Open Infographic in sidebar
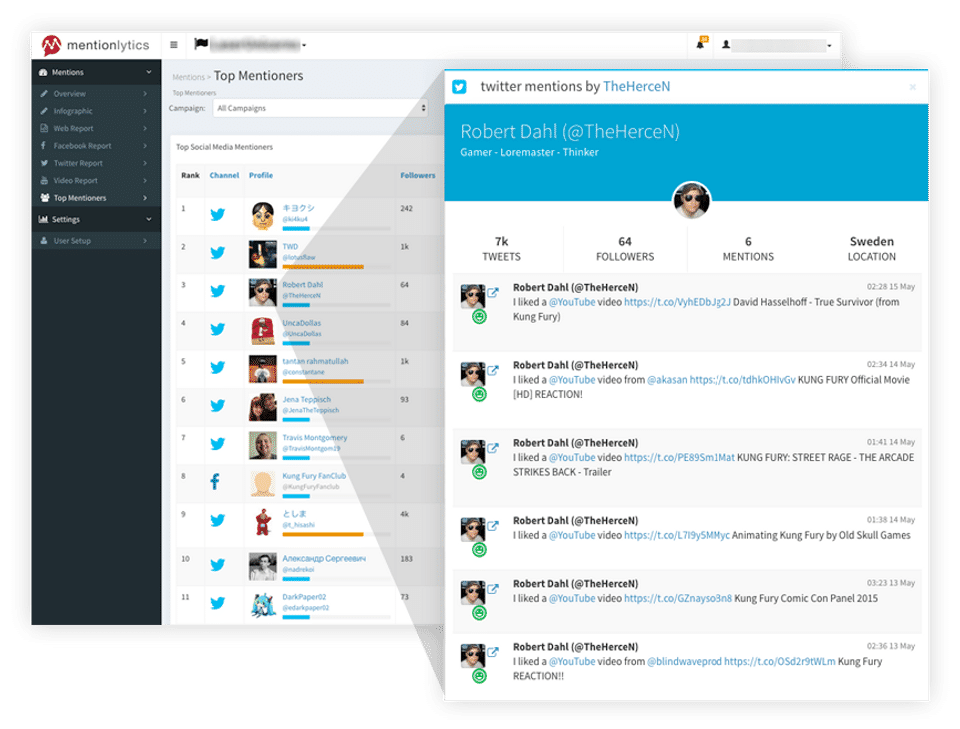 click(96, 111)
